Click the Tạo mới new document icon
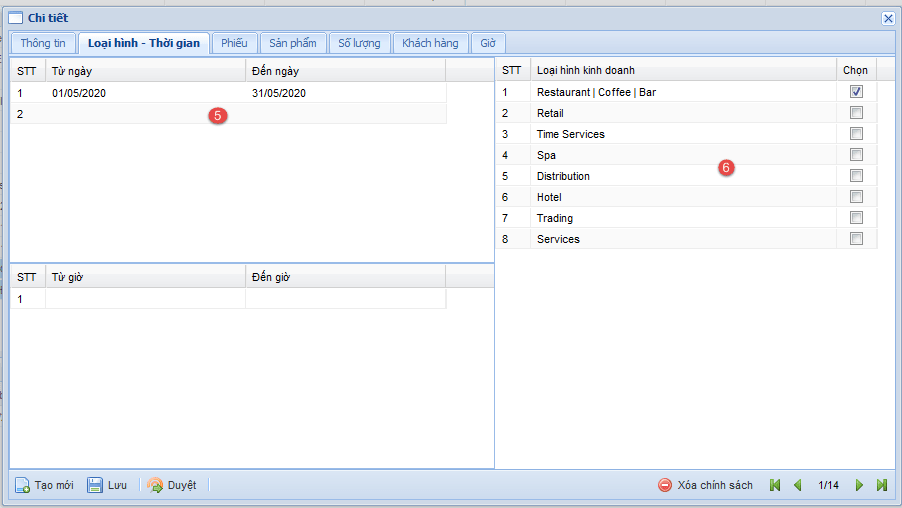Viewport: 902px width, 508px height. pyautogui.click(x=22, y=485)
